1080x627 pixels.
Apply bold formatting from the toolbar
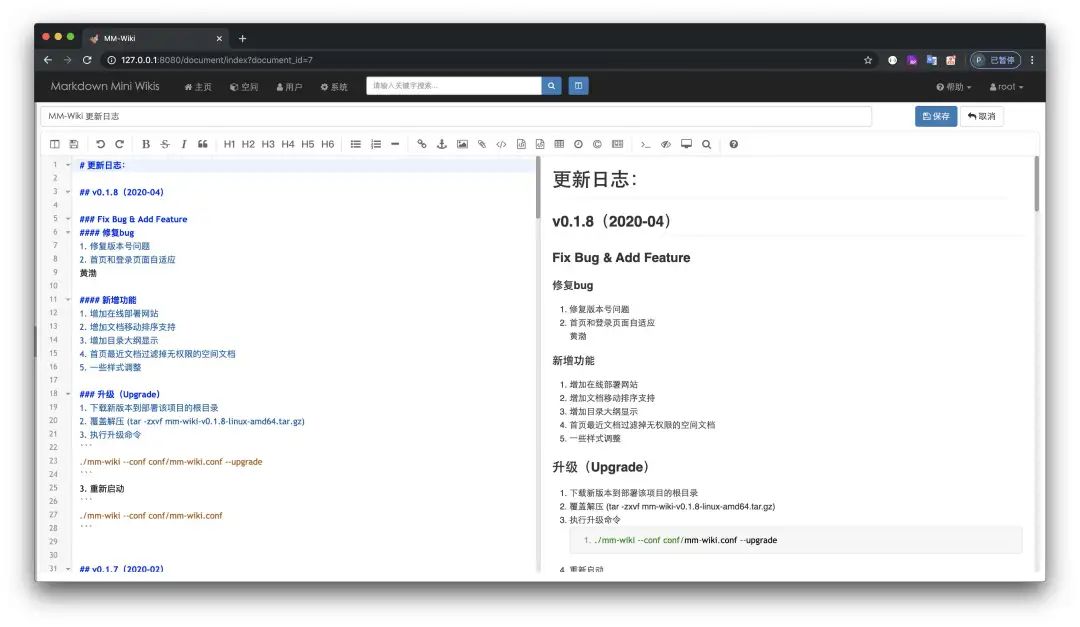pos(146,144)
